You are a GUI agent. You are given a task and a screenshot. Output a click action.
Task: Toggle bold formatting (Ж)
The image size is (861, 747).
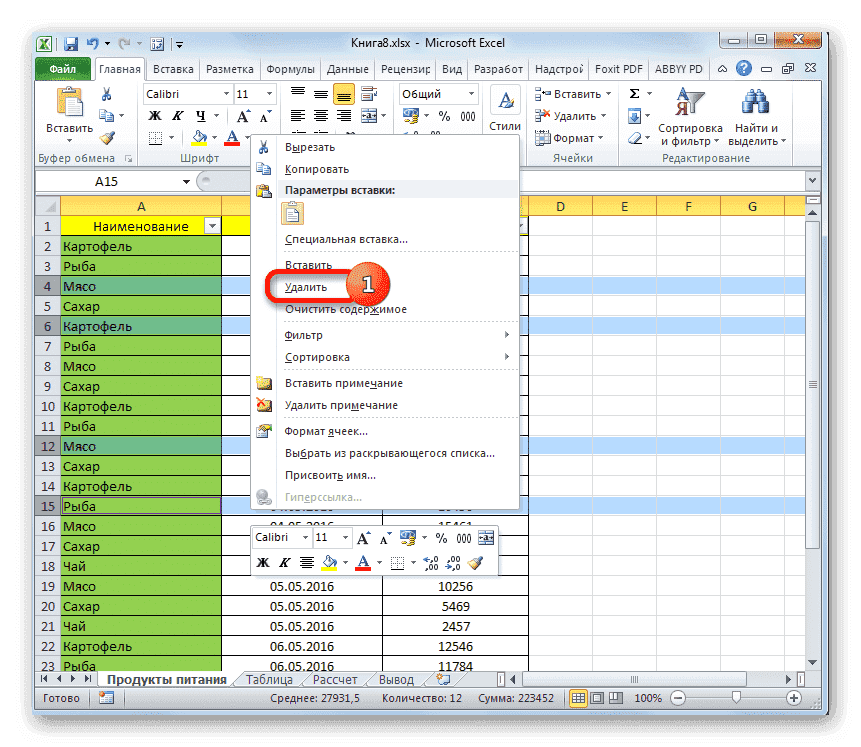tap(153, 116)
